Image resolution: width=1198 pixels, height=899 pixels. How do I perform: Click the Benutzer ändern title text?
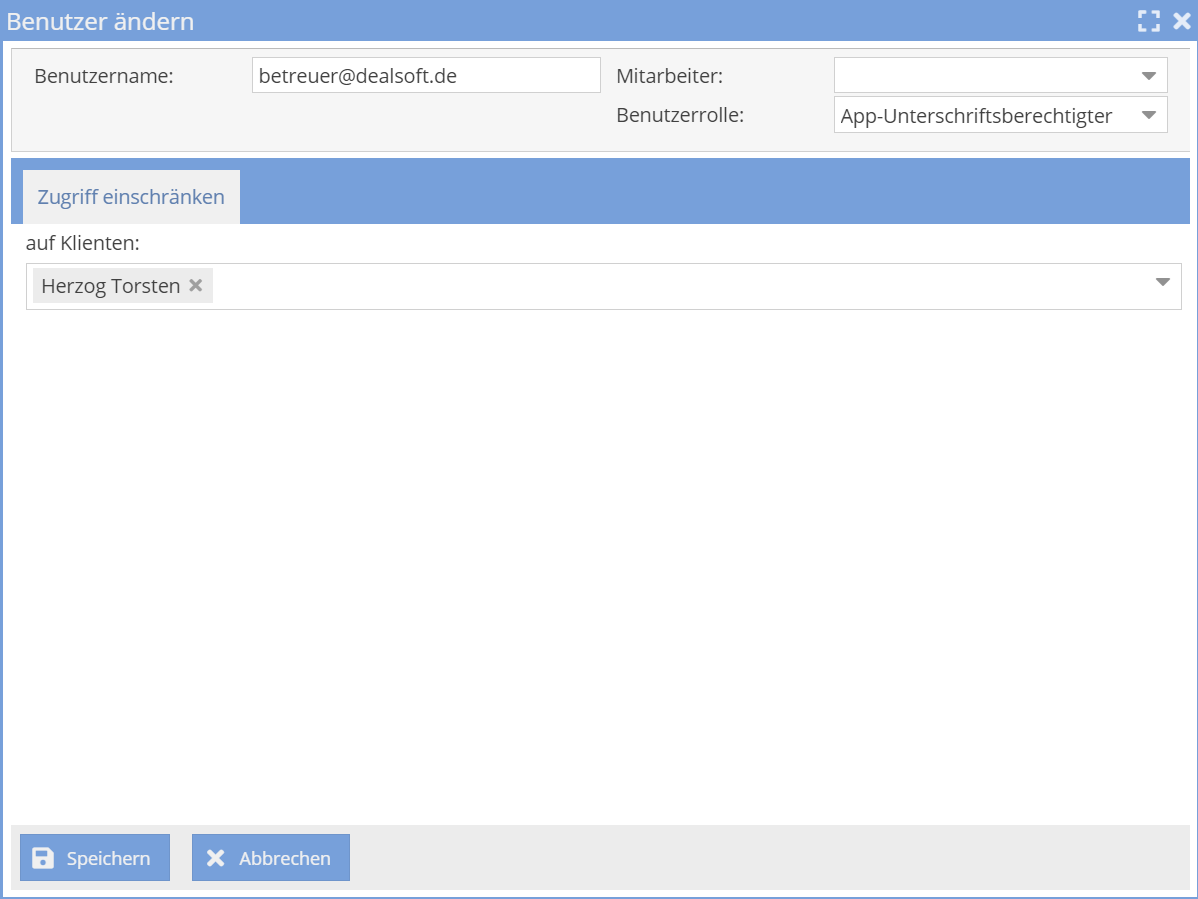101,21
